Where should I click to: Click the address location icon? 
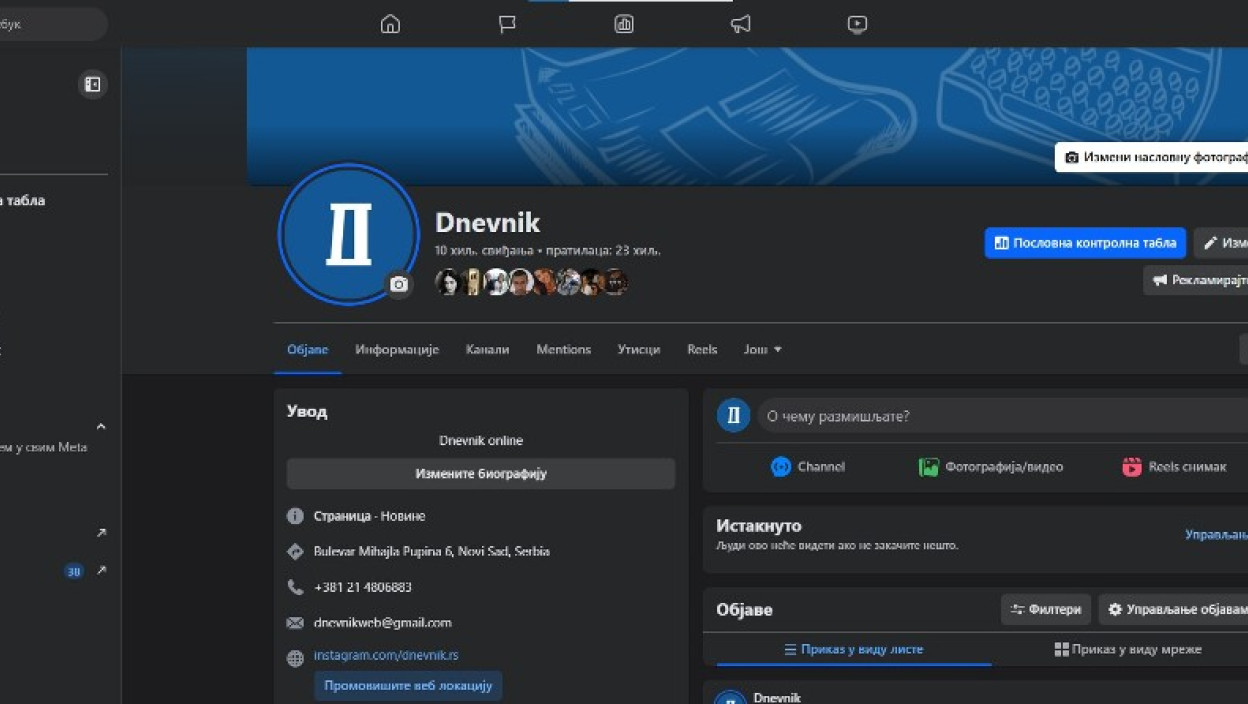(295, 551)
